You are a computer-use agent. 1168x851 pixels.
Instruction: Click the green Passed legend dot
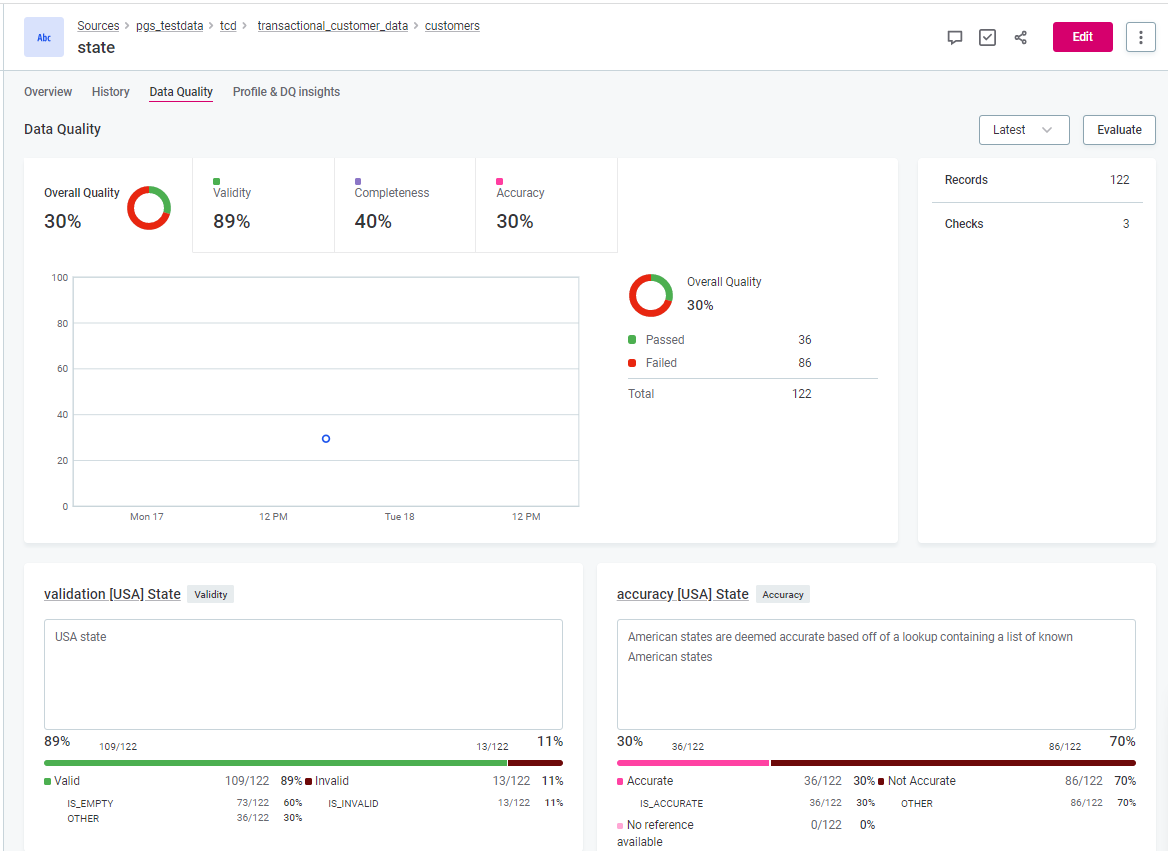632,340
